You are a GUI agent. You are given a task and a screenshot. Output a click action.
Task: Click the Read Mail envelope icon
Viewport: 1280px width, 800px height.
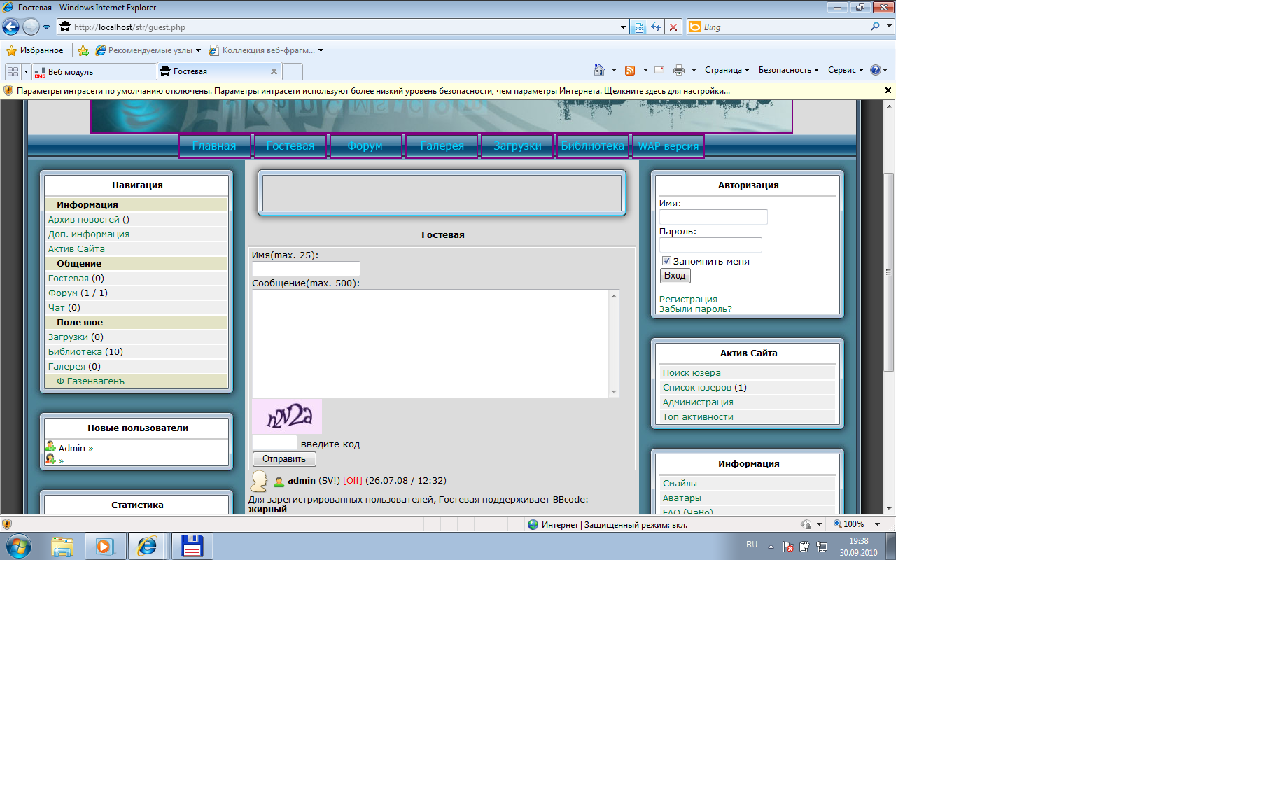[x=658, y=71]
